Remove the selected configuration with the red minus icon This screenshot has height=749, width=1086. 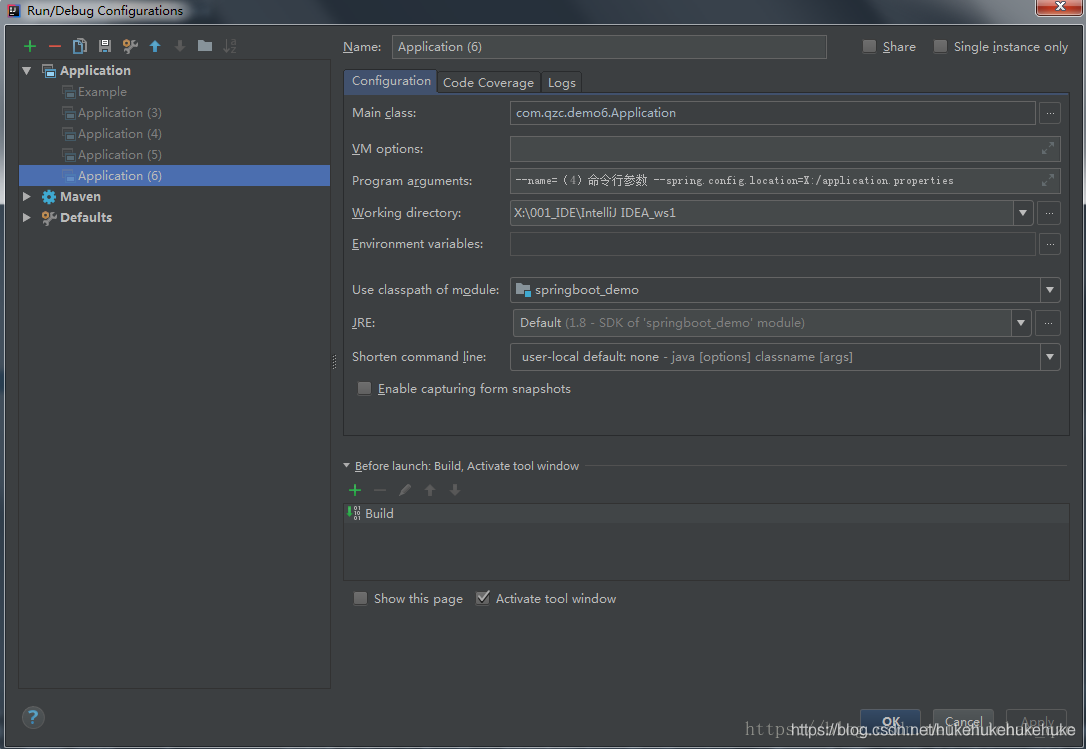coord(55,46)
